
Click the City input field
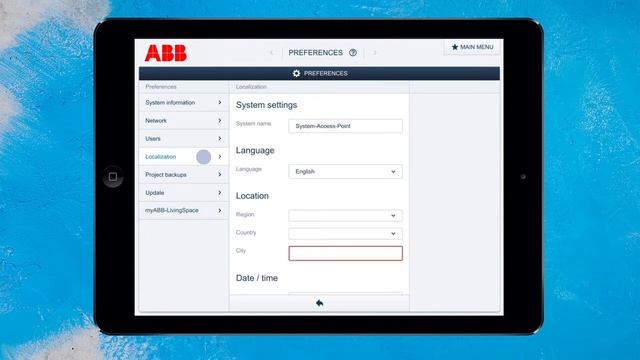point(345,253)
